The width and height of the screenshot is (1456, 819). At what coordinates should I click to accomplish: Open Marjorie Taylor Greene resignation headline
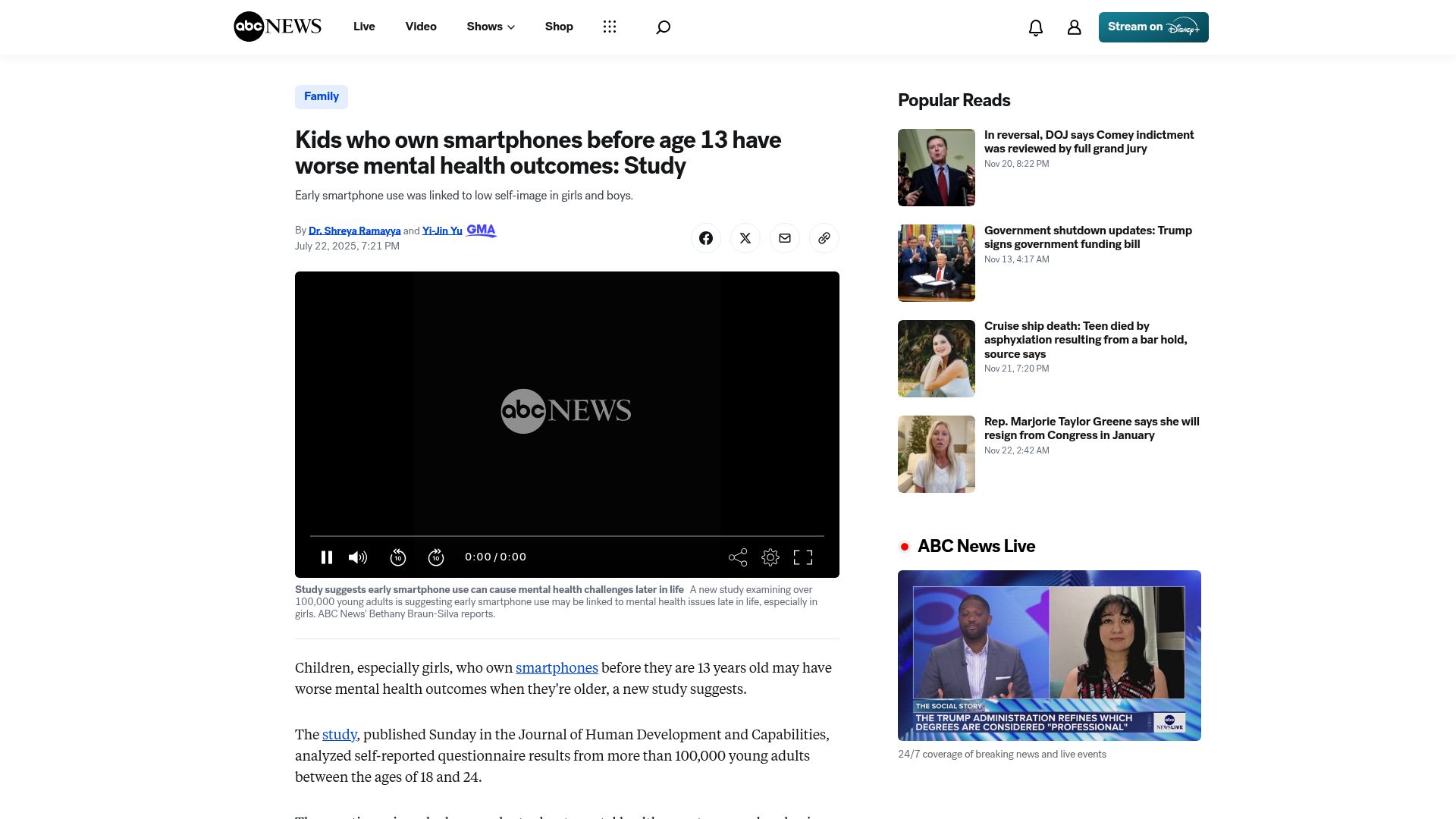pos(1092,428)
